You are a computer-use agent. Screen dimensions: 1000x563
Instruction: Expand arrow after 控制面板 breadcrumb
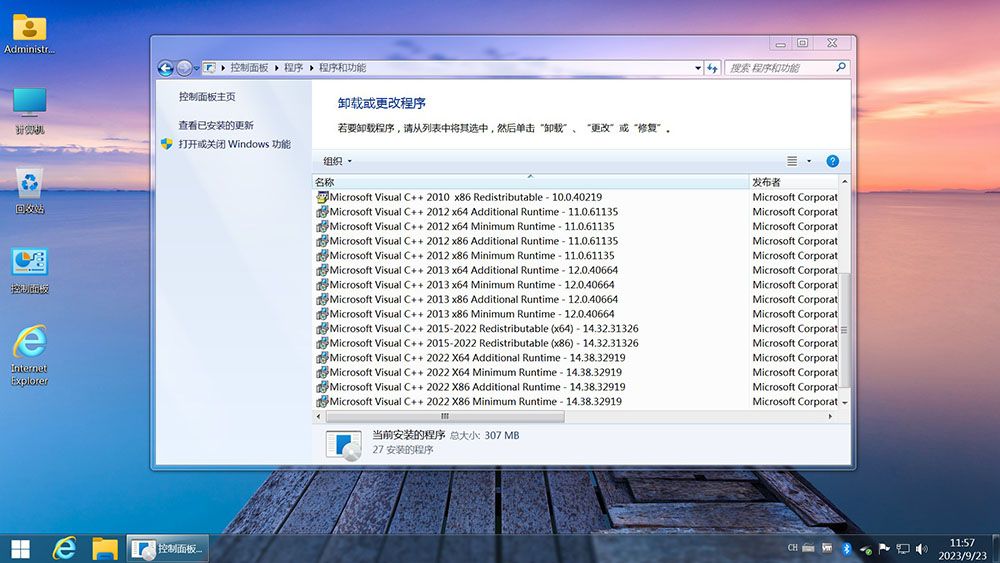277,68
